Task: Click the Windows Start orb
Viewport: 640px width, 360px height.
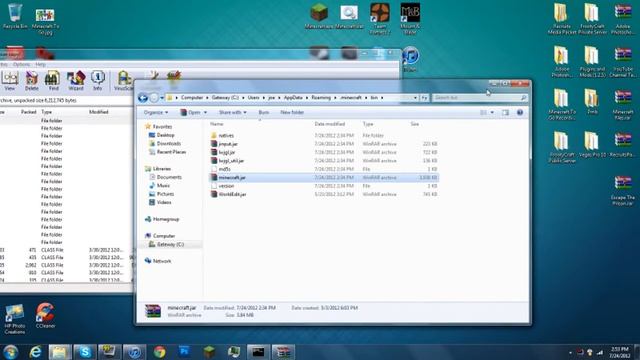Action: point(11,352)
